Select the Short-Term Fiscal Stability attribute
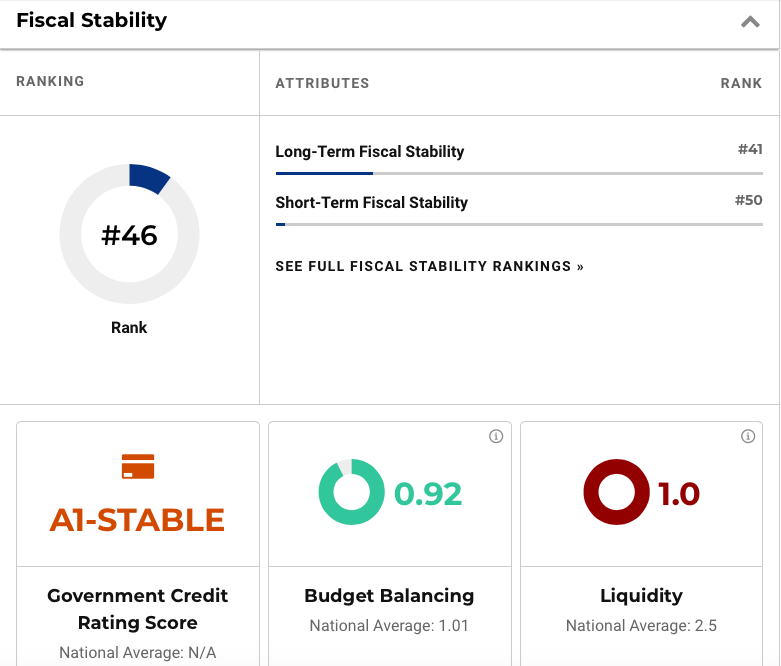The image size is (781, 666). [x=372, y=202]
